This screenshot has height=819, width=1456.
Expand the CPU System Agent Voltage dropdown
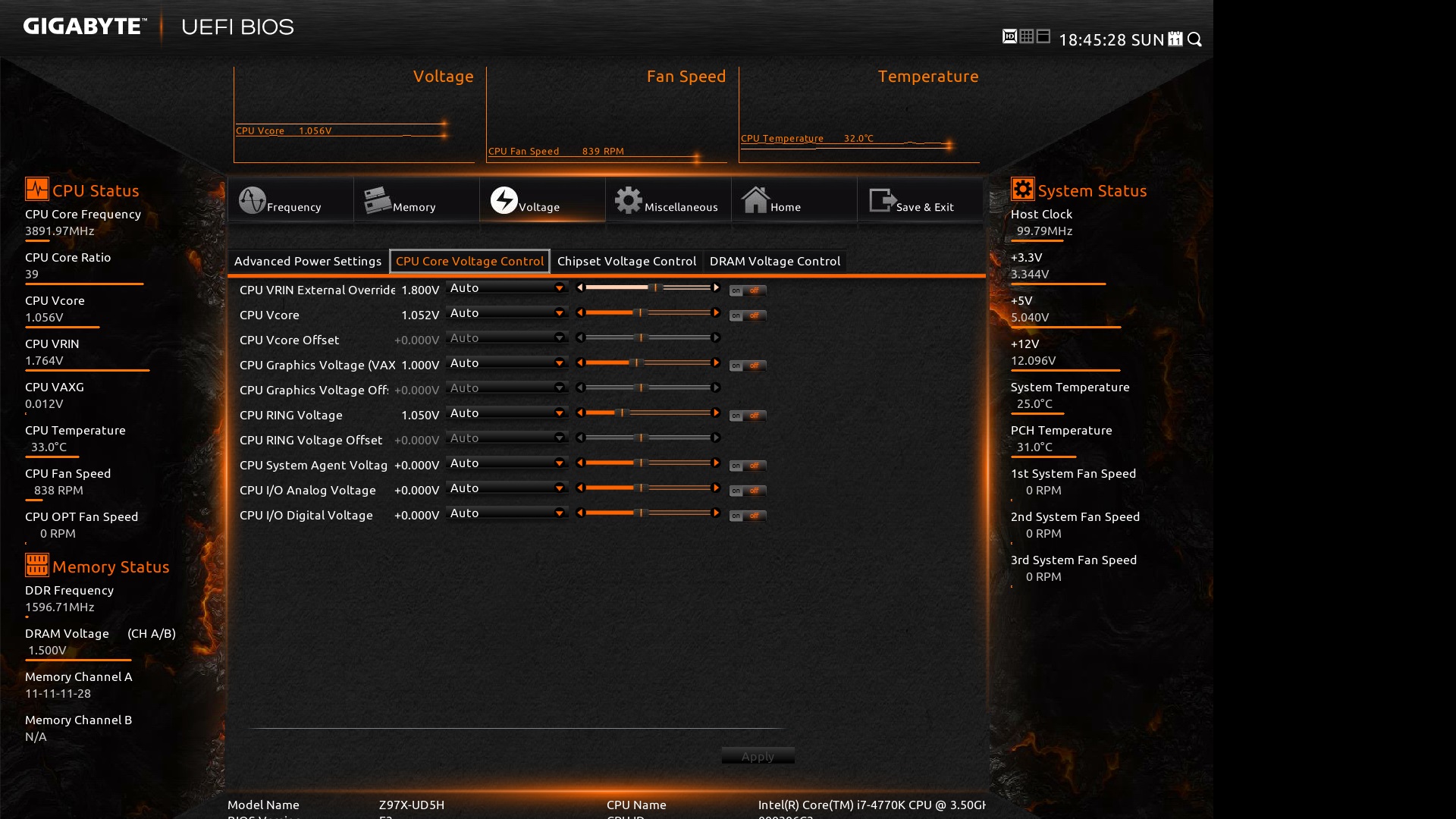pos(507,463)
